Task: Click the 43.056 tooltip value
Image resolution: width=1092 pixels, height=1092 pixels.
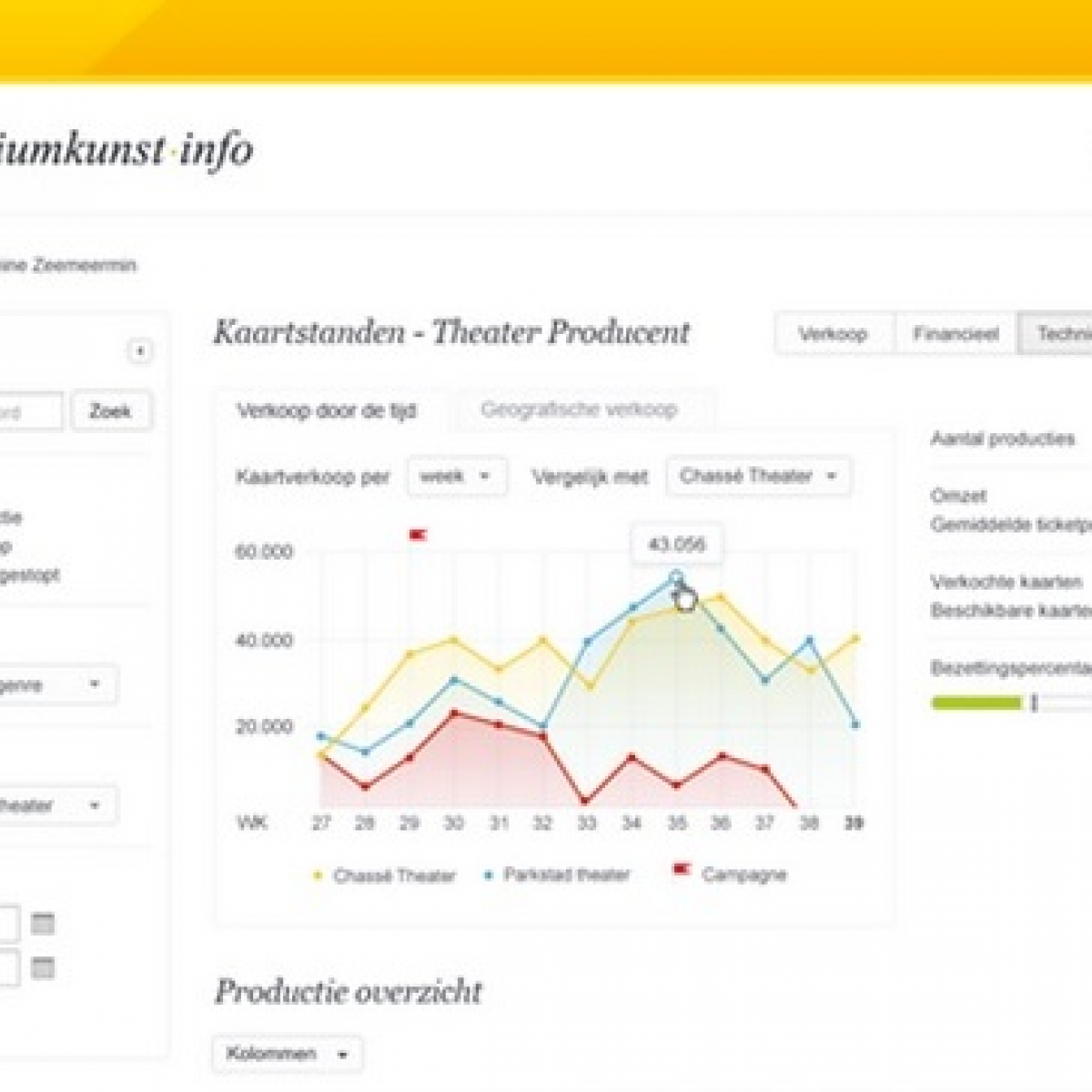Action: [676, 544]
